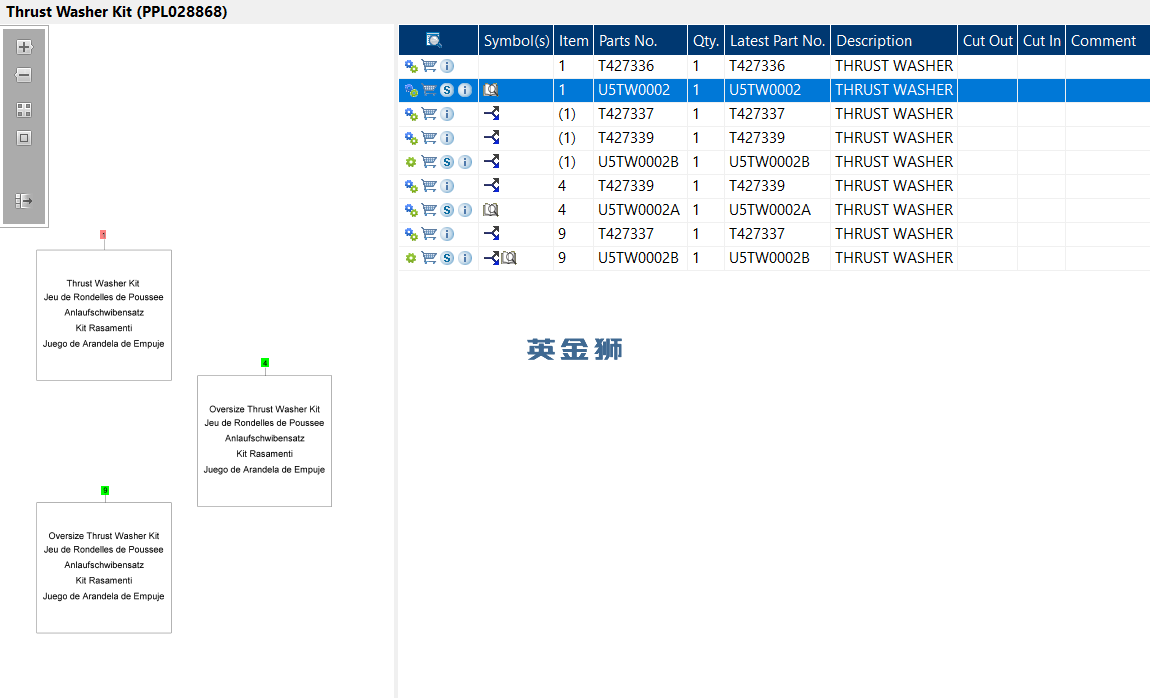Click the Cut Out column header

click(x=987, y=40)
